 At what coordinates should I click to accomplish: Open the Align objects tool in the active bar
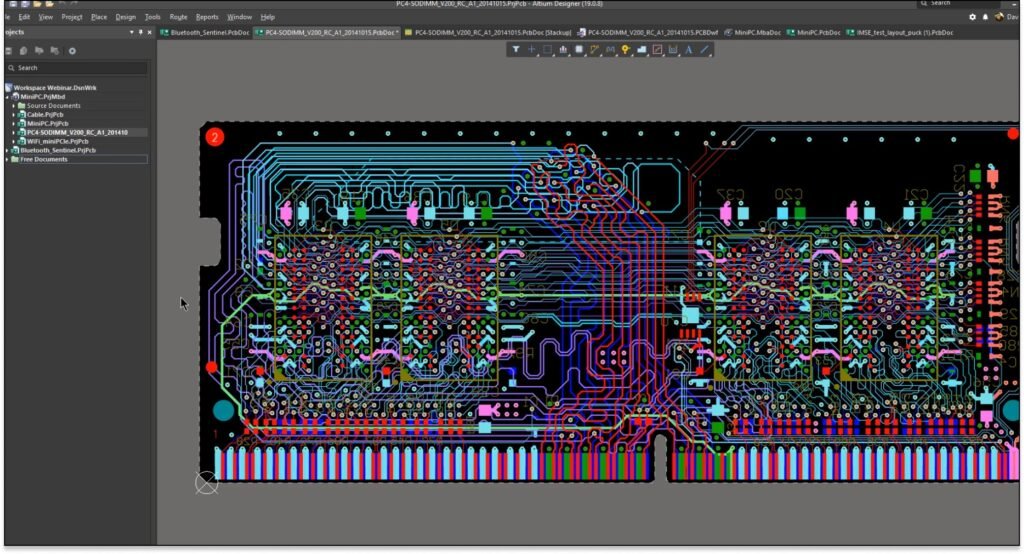point(563,50)
